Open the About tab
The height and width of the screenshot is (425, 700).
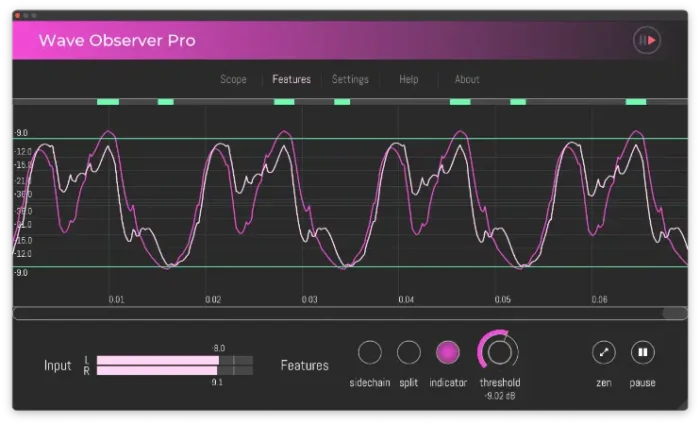[467, 79]
